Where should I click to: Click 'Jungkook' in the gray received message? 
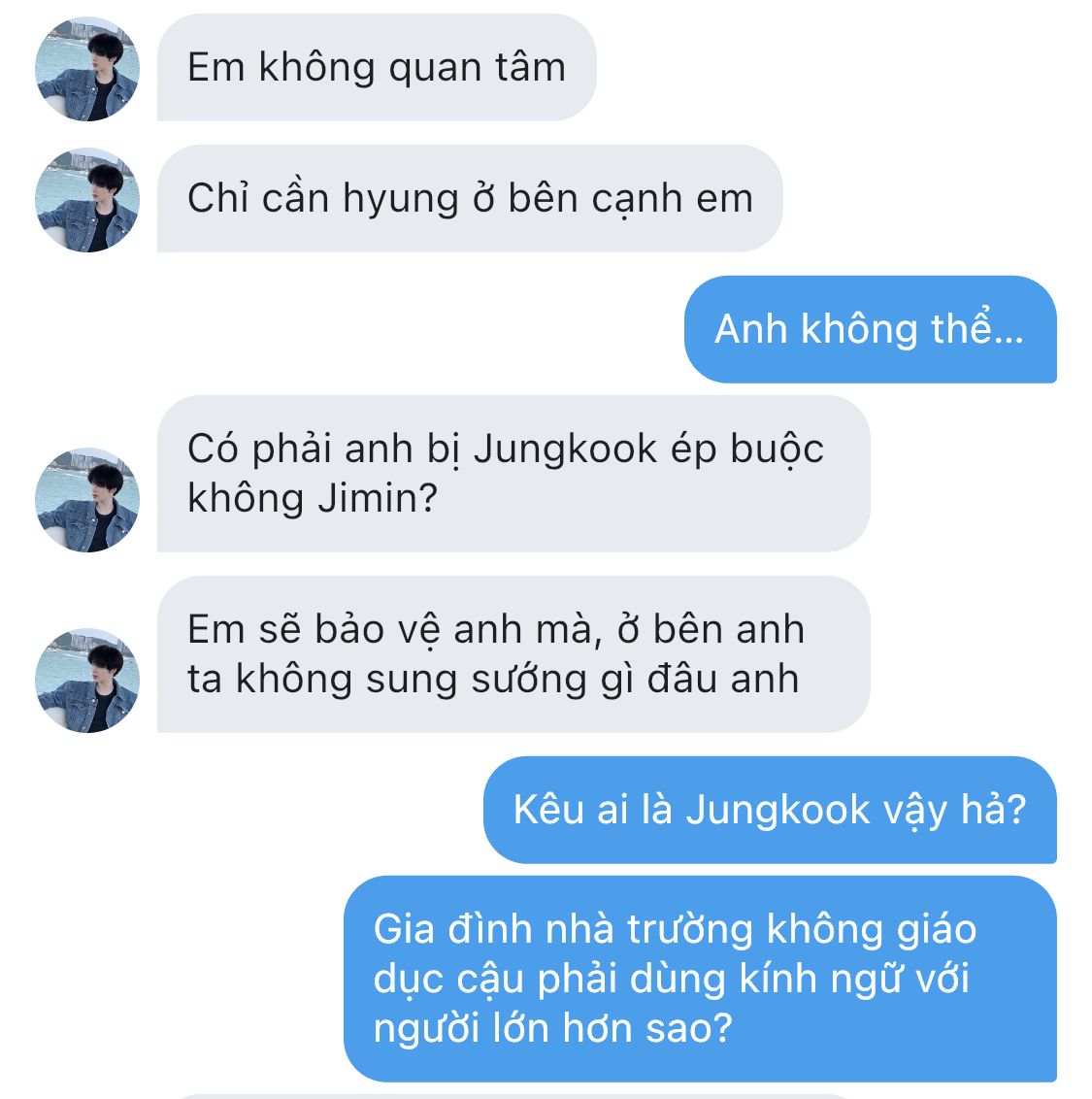pos(565,450)
